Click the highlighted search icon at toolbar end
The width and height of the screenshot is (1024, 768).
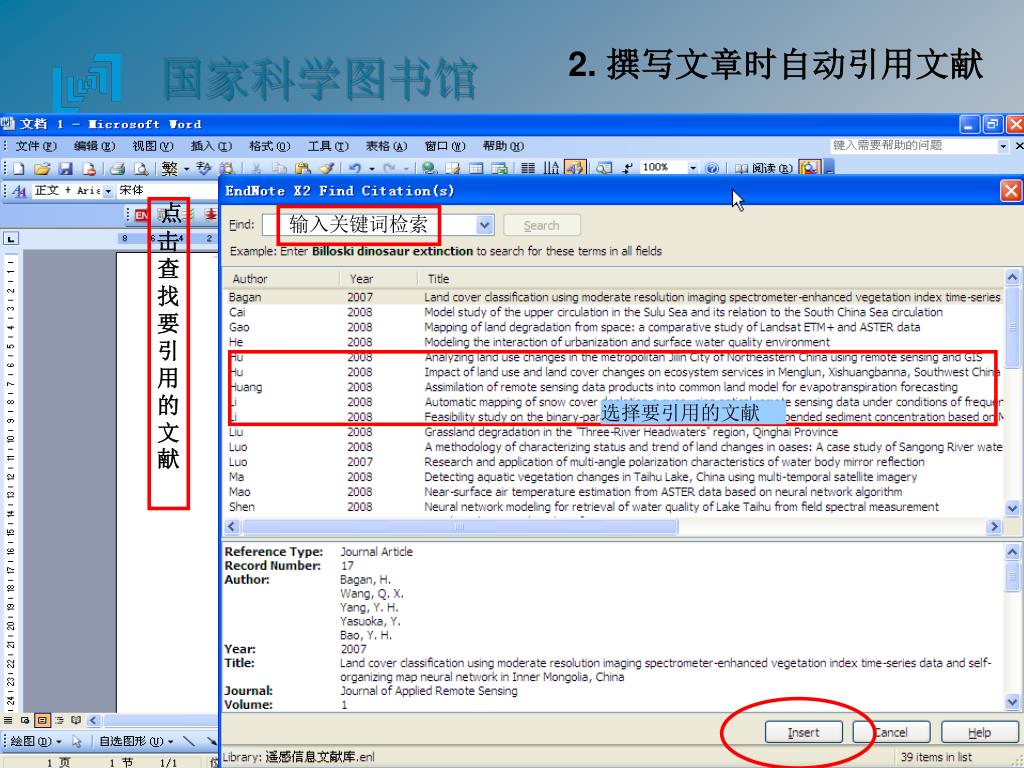pyautogui.click(x=809, y=168)
